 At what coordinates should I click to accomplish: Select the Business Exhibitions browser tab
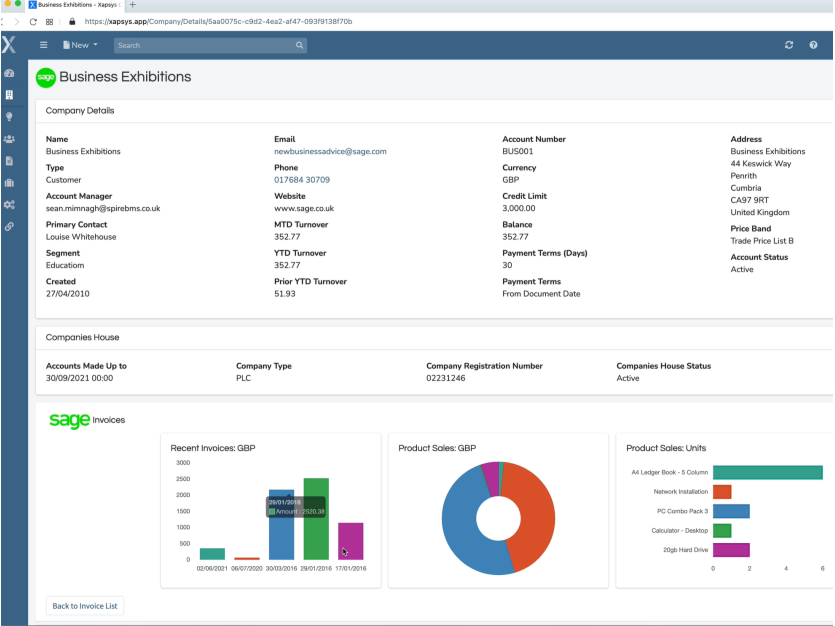pos(76,5)
